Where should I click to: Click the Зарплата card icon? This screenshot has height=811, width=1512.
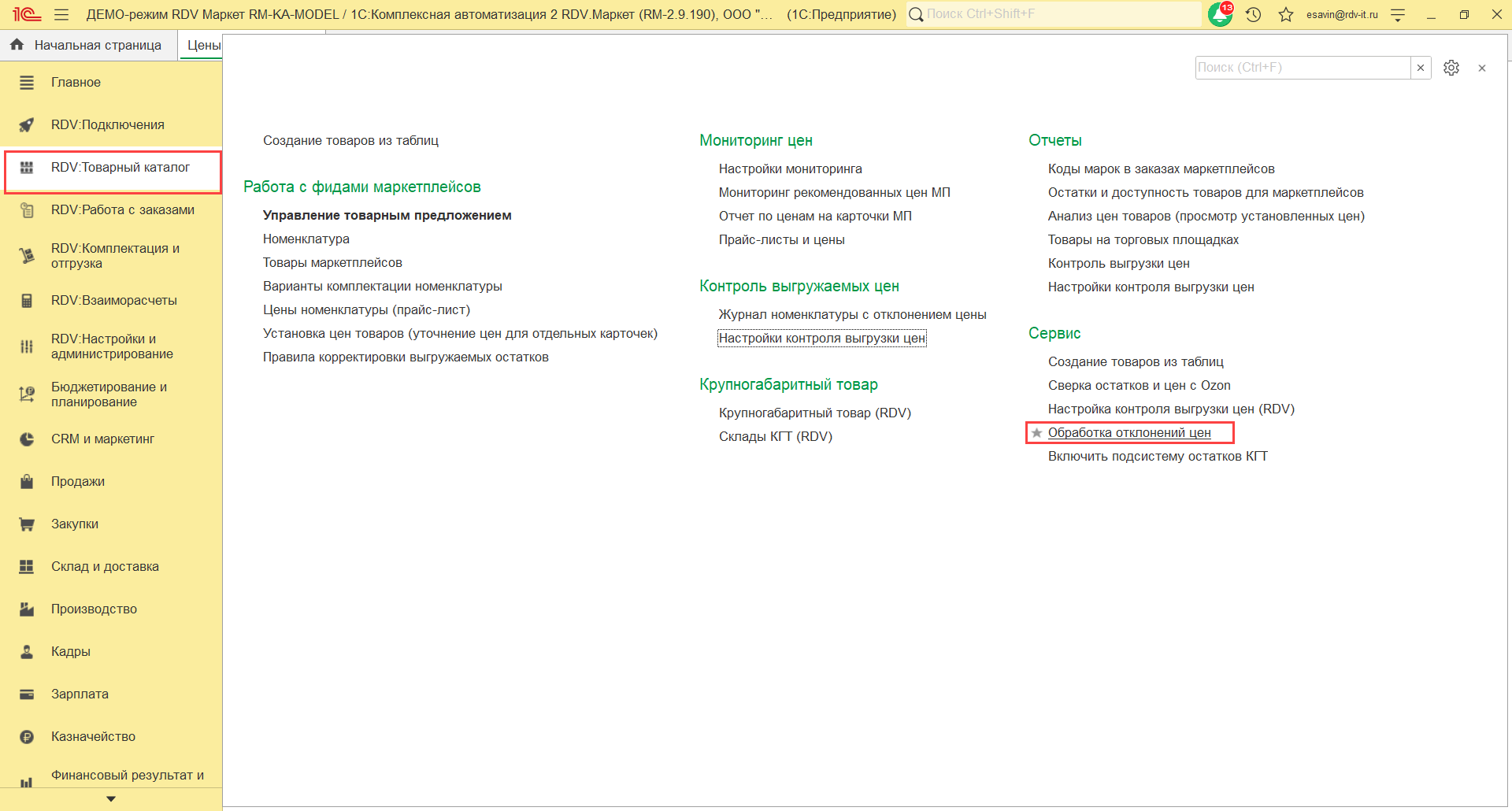[x=27, y=694]
